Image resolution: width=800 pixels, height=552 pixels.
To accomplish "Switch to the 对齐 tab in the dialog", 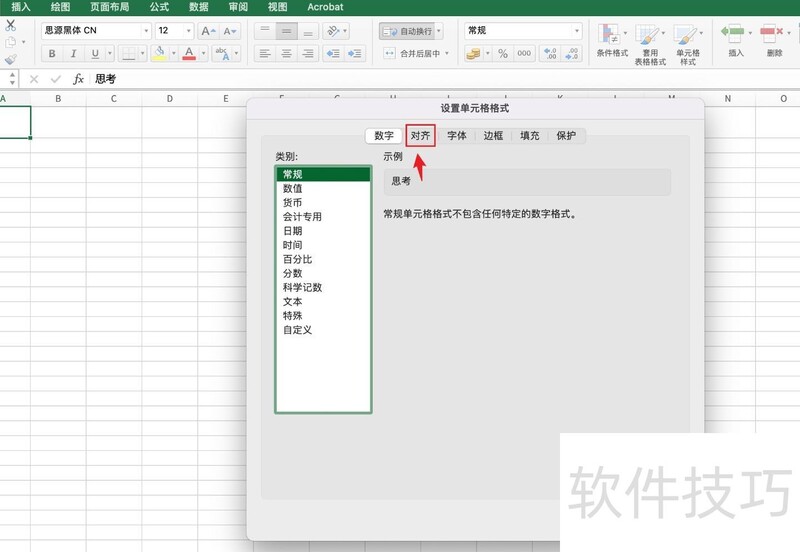I will click(x=420, y=136).
